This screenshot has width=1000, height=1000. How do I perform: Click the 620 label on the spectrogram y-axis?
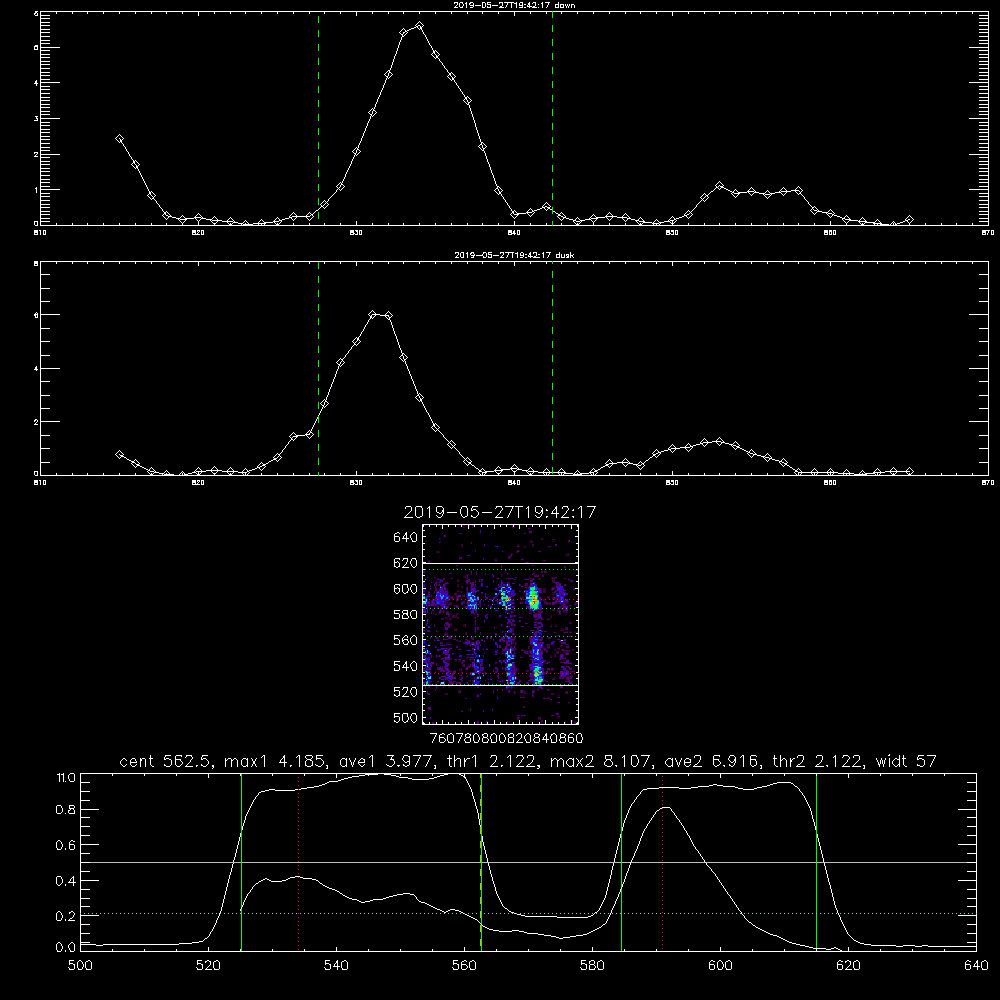coord(406,563)
